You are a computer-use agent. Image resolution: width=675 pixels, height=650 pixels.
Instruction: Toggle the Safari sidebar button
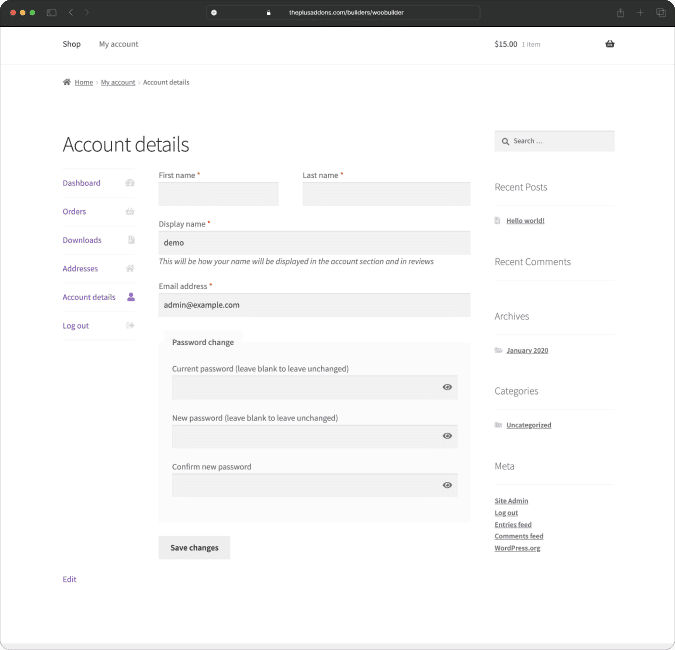click(51, 12)
